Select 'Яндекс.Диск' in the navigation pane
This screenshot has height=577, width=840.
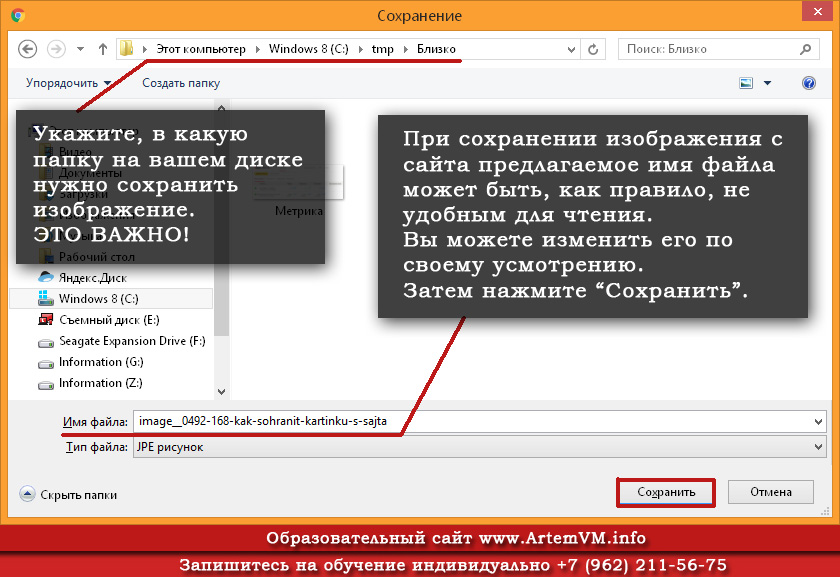click(x=93, y=278)
